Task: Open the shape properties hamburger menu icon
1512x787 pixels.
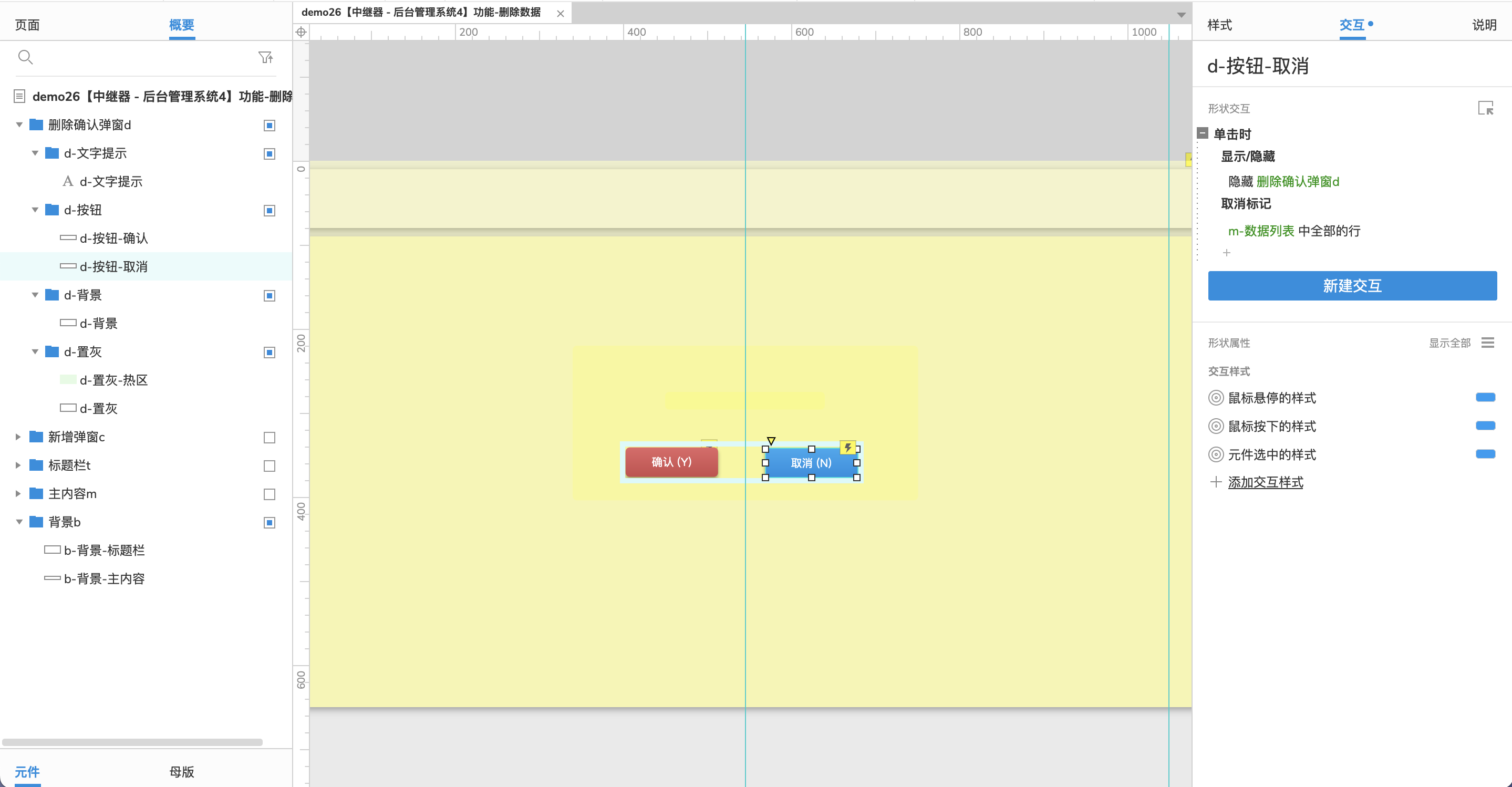Action: 1487,343
